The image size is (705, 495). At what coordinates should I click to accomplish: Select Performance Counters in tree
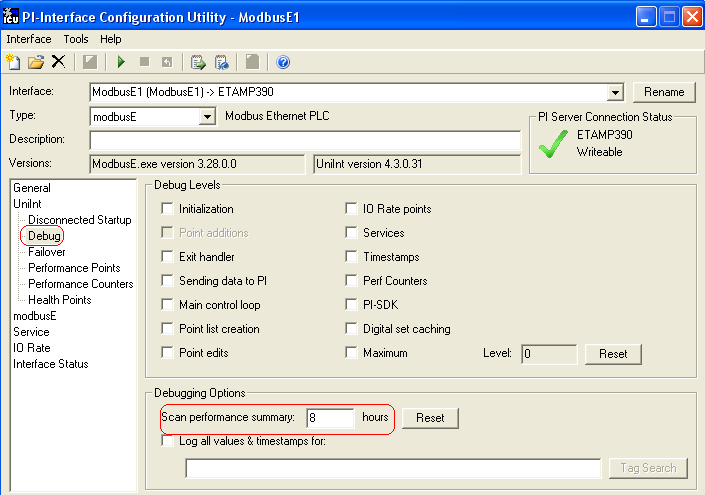coord(80,284)
